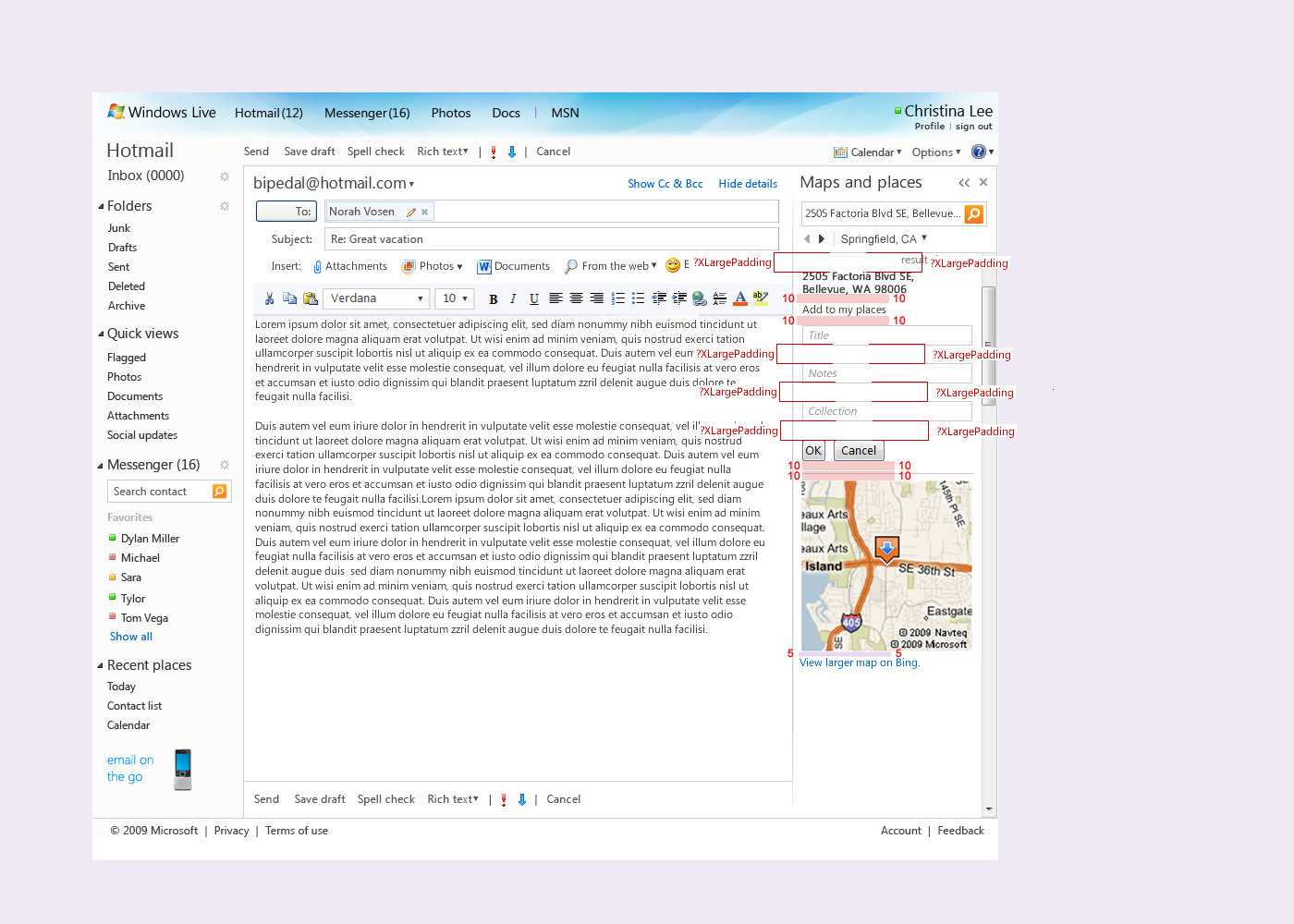Set low priority in top toolbar

(x=512, y=152)
